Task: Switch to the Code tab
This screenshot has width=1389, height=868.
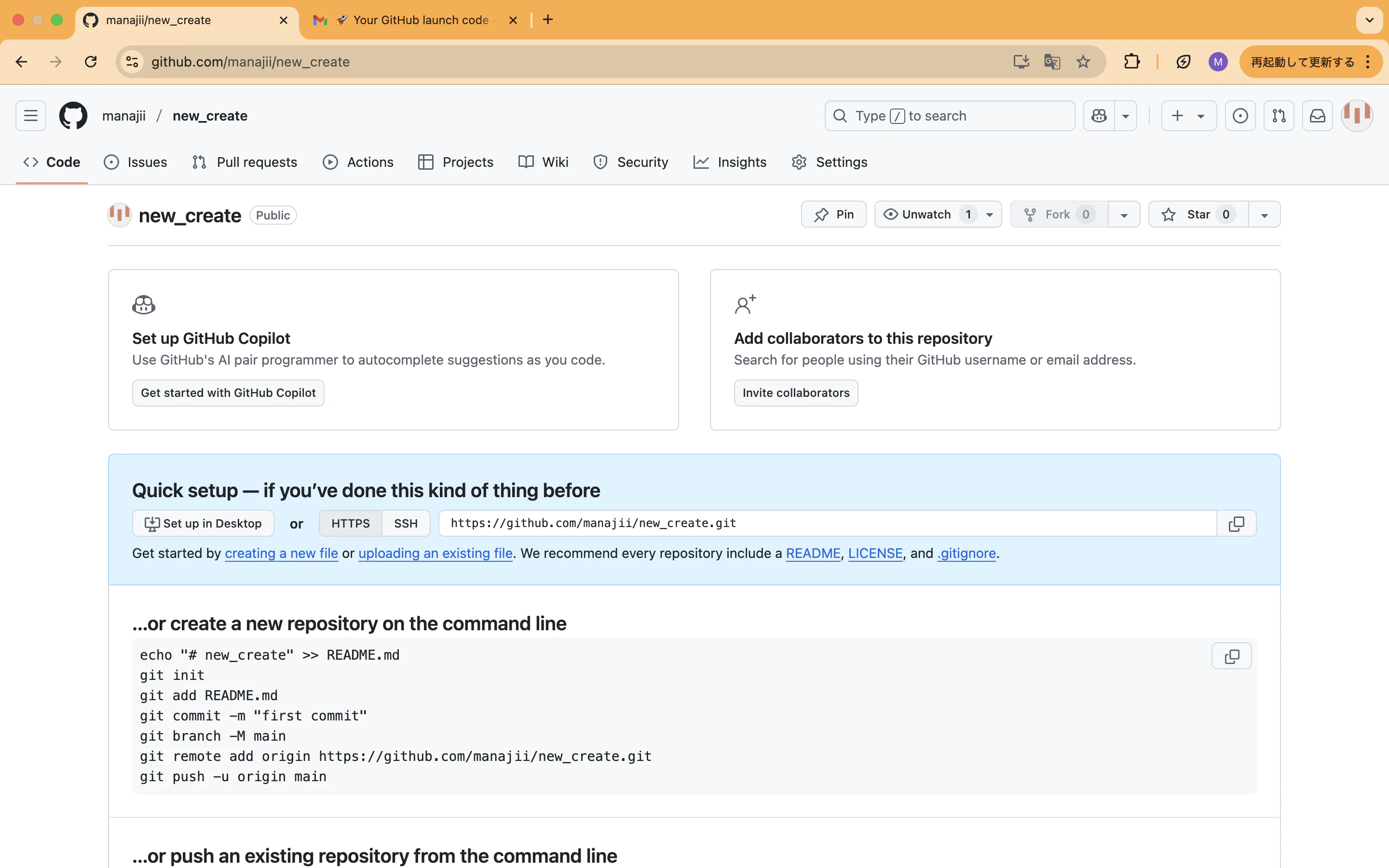Action: [x=52, y=163]
